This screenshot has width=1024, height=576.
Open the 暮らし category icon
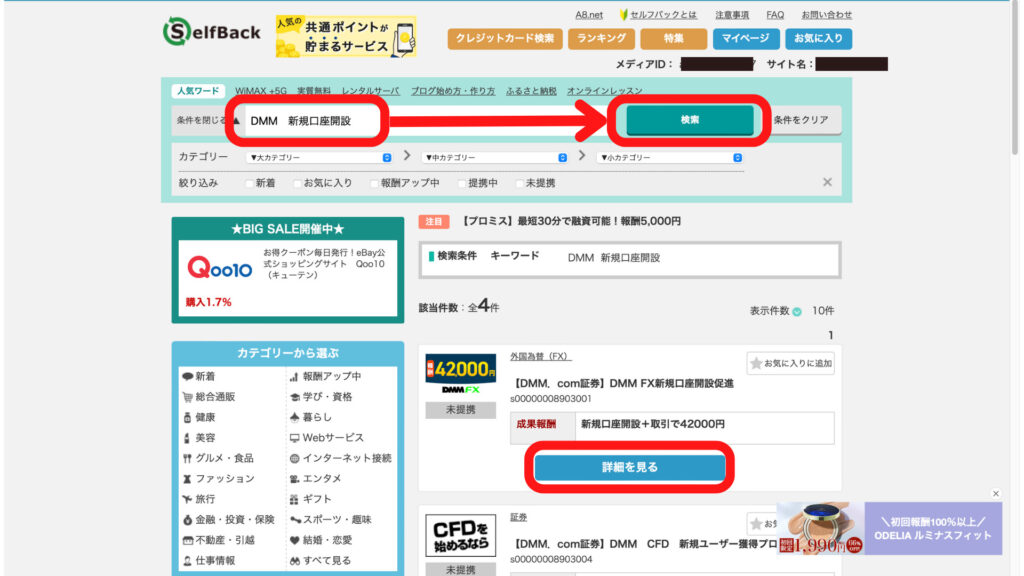pyautogui.click(x=295, y=417)
